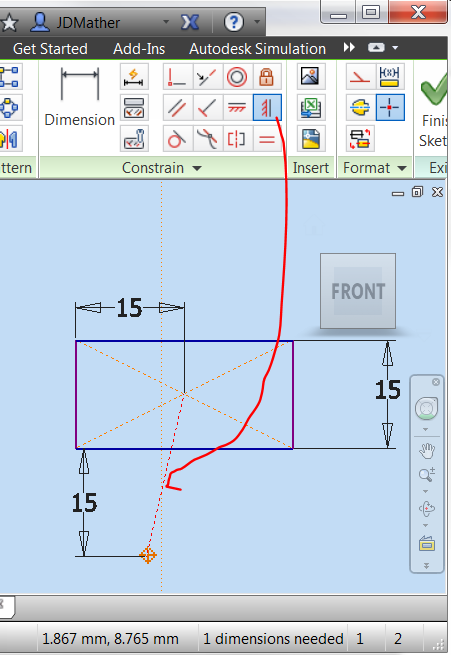Click the Favorites star icon

[9, 22]
